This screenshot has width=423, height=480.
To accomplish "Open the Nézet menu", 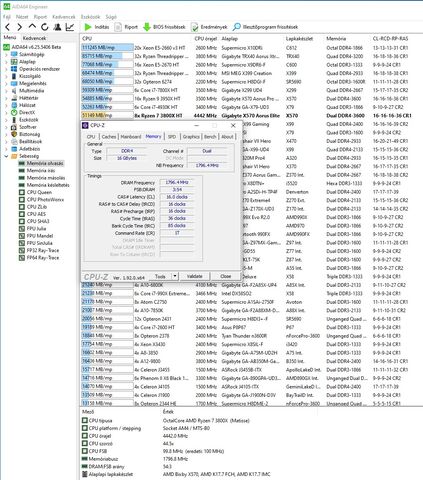I will 22,17.
